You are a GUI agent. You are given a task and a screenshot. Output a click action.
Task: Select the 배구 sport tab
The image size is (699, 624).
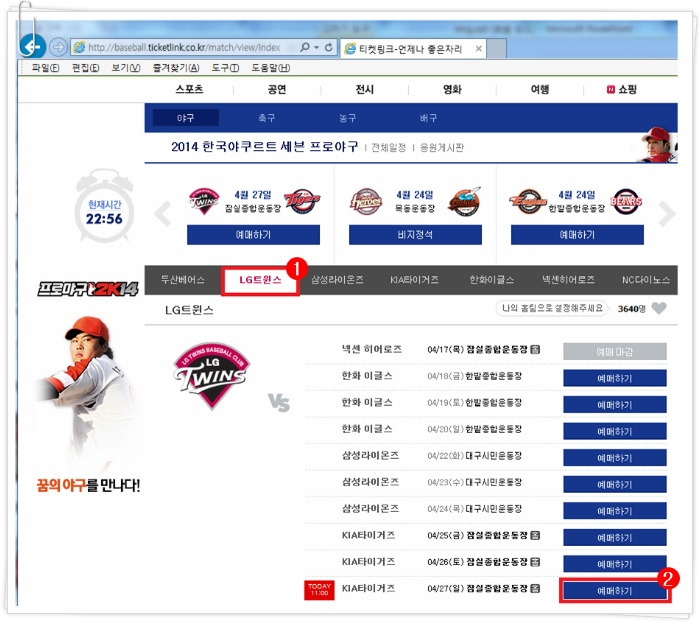tap(428, 118)
